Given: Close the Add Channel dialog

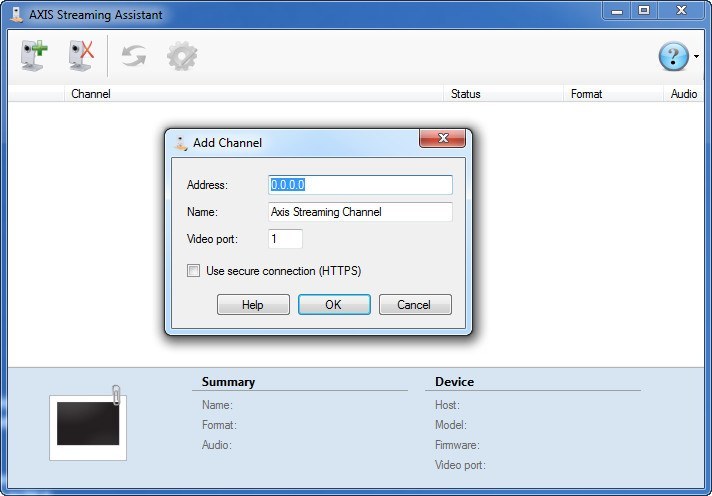Looking at the screenshot, I should (442, 138).
